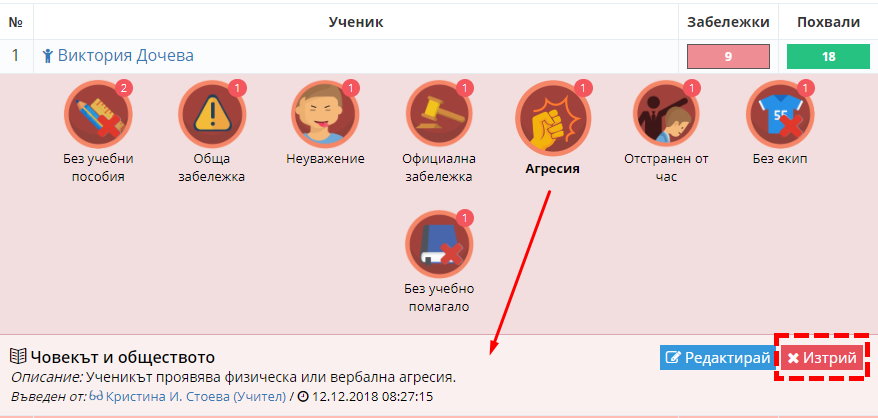Image resolution: width=878 pixels, height=418 pixels.
Task: Select the Обща забележка warning icon
Action: (212, 114)
